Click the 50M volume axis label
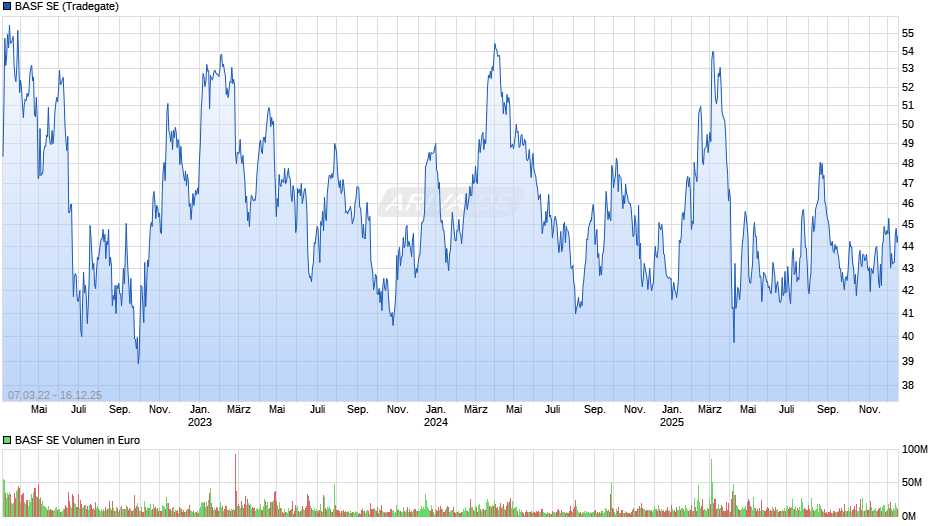The image size is (940, 526). 912,483
